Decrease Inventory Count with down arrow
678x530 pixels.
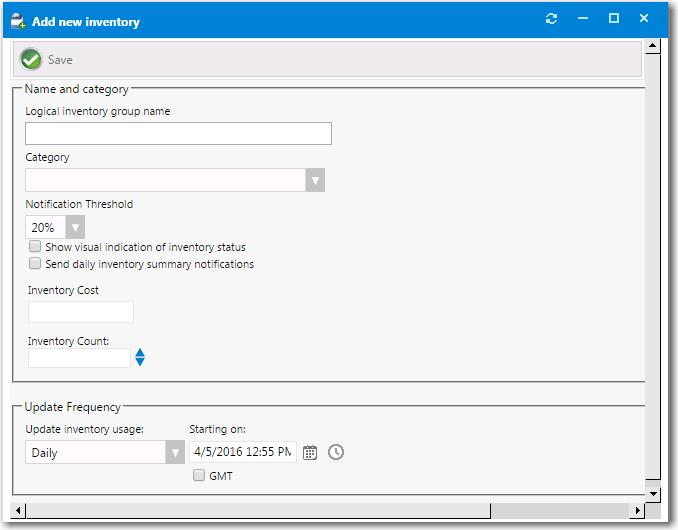click(x=140, y=362)
